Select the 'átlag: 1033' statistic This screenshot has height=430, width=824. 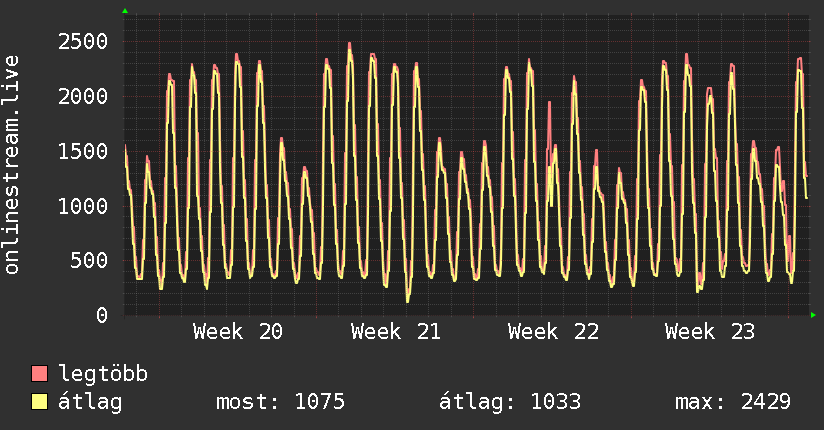510,402
